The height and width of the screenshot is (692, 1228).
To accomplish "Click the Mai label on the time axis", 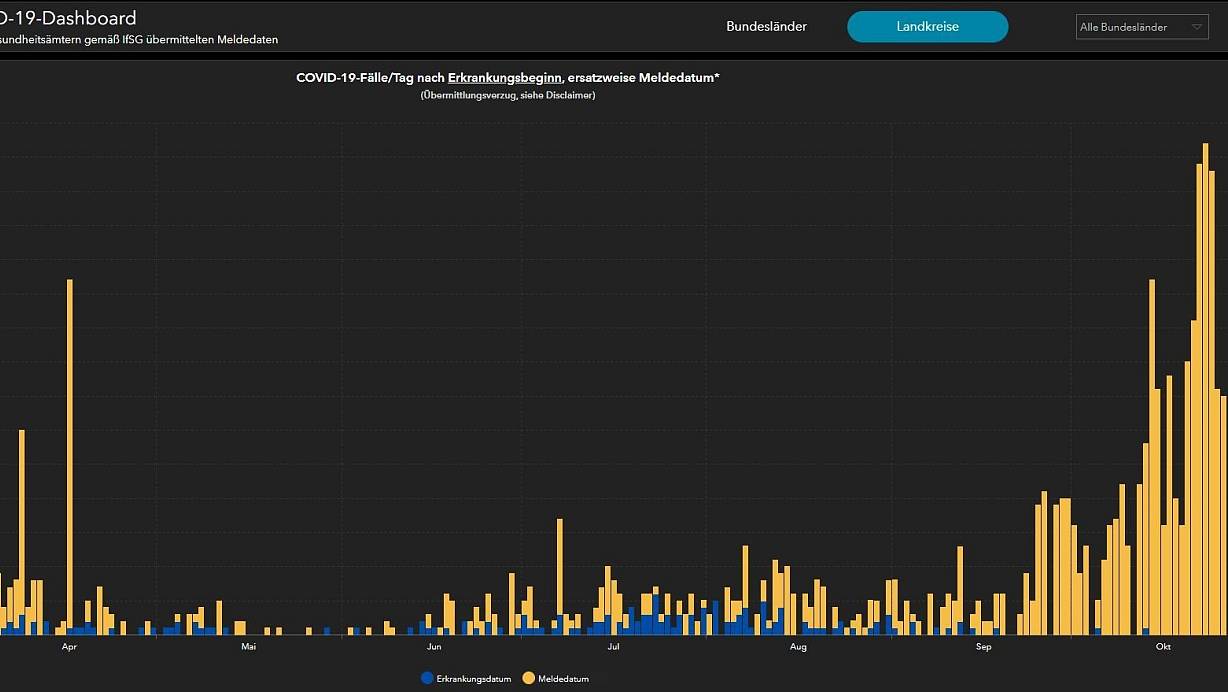I will coord(249,647).
